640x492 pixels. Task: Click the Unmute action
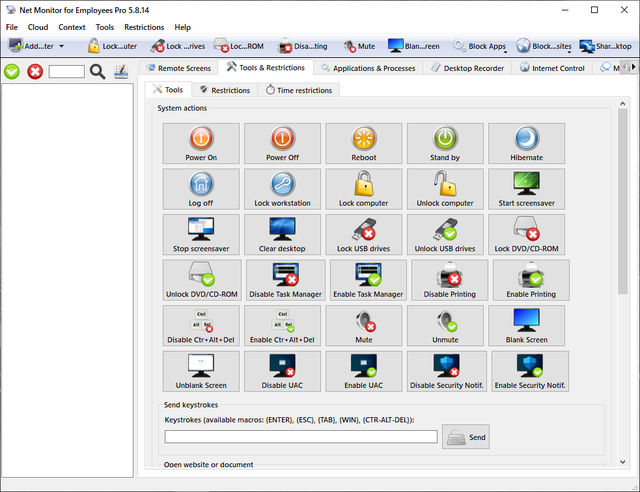click(x=445, y=325)
